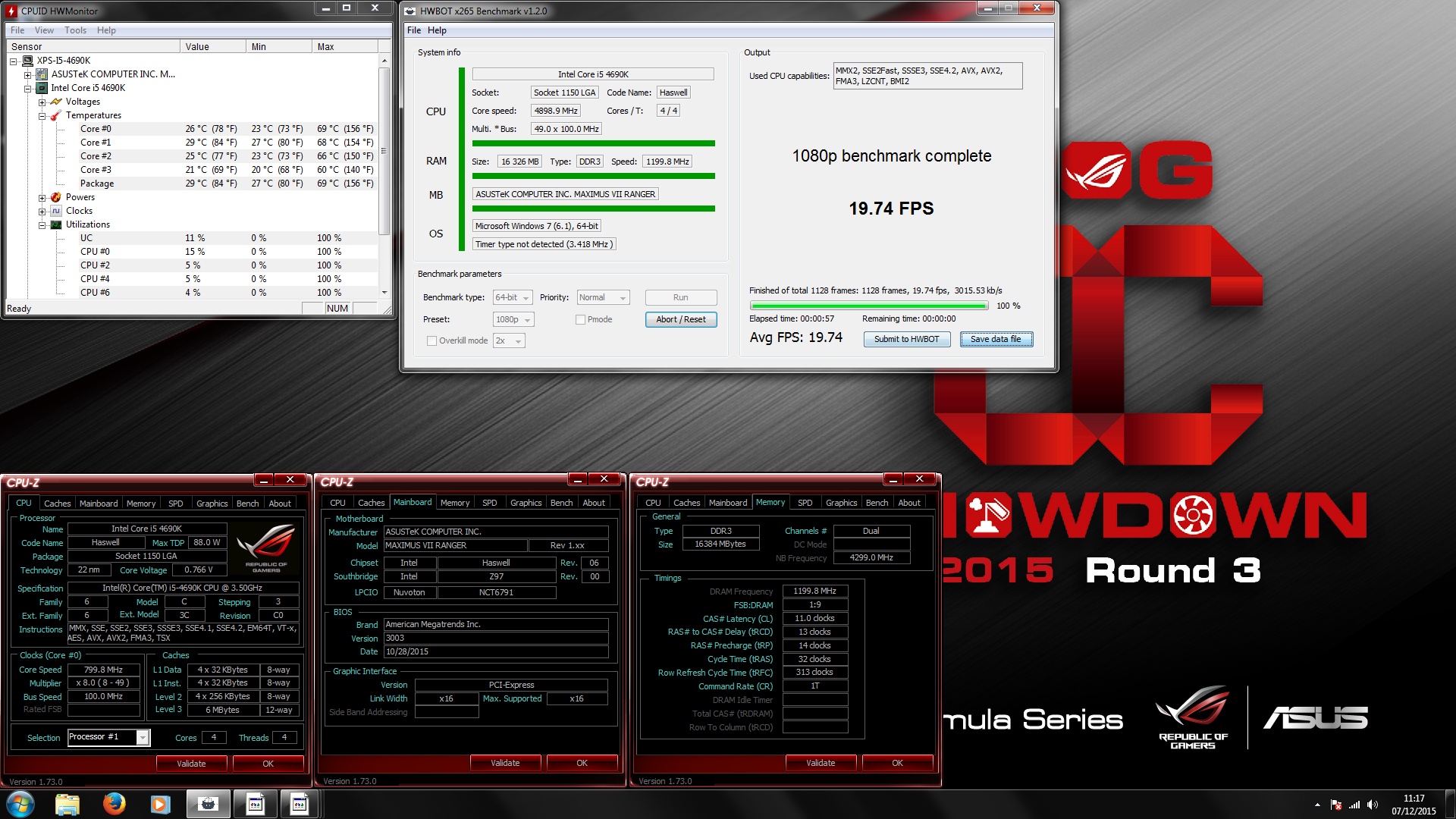
Task: Click the HWMonitor scroll down arrow
Action: [384, 293]
